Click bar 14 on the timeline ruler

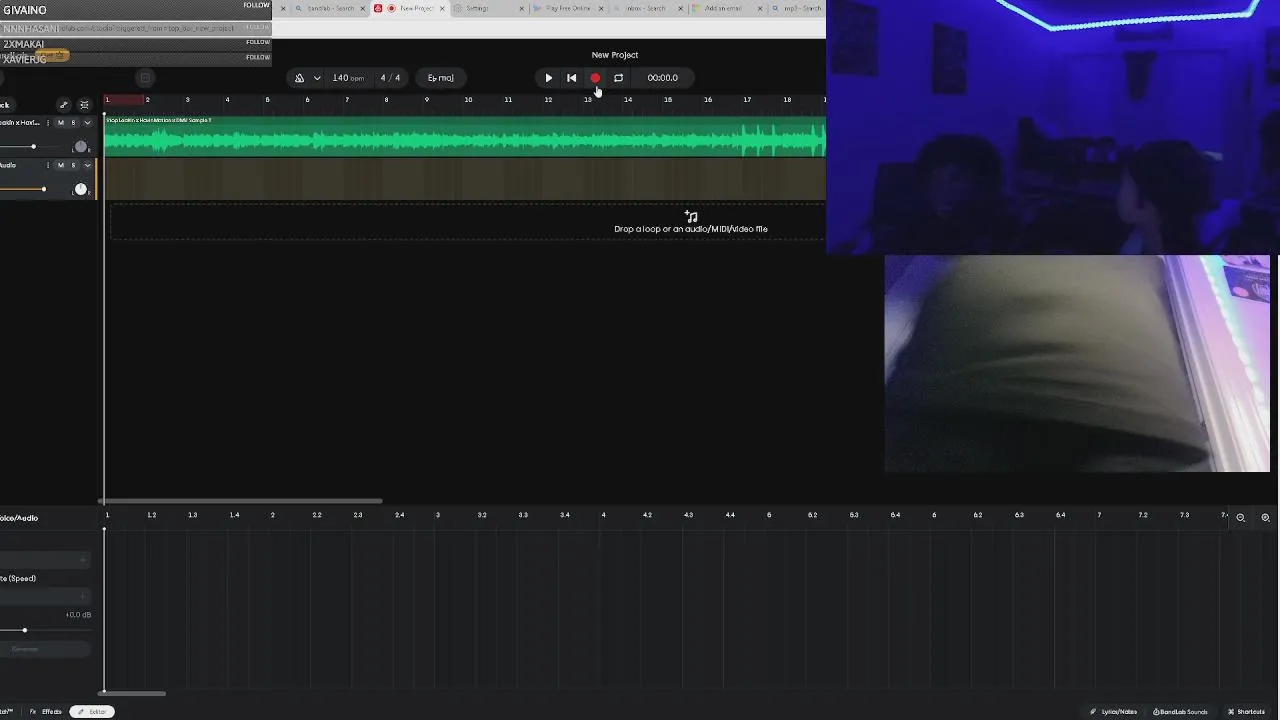(628, 100)
